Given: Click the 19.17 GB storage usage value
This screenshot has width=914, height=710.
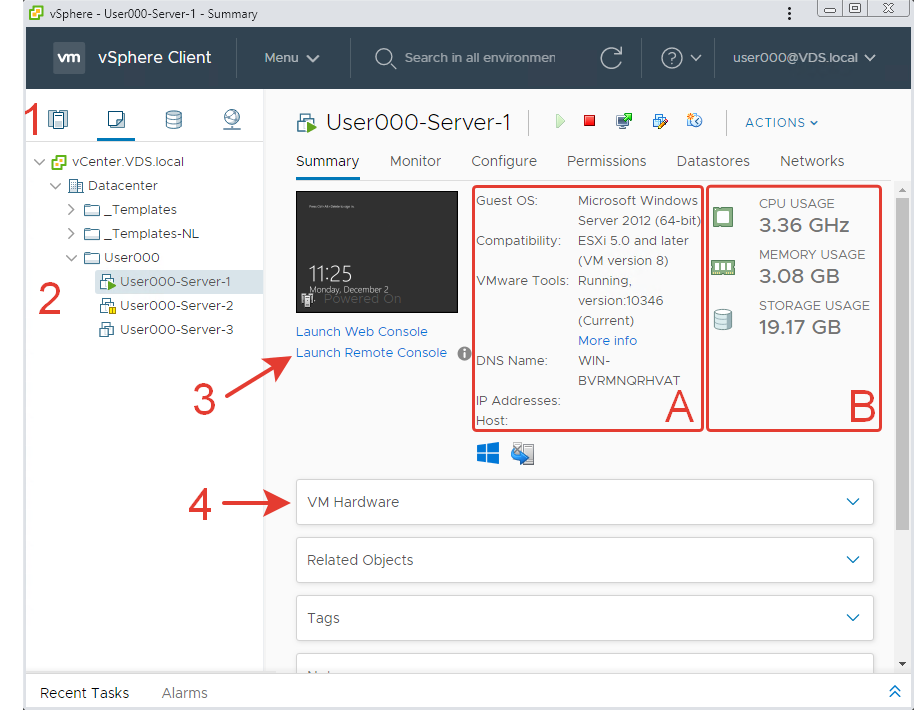Looking at the screenshot, I should [800, 327].
